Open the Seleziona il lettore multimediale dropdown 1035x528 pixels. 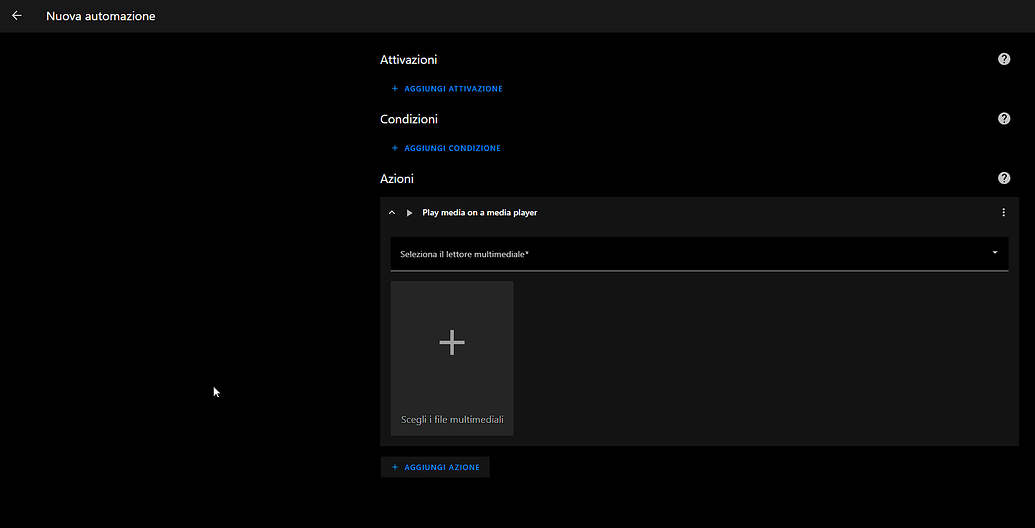pos(699,253)
